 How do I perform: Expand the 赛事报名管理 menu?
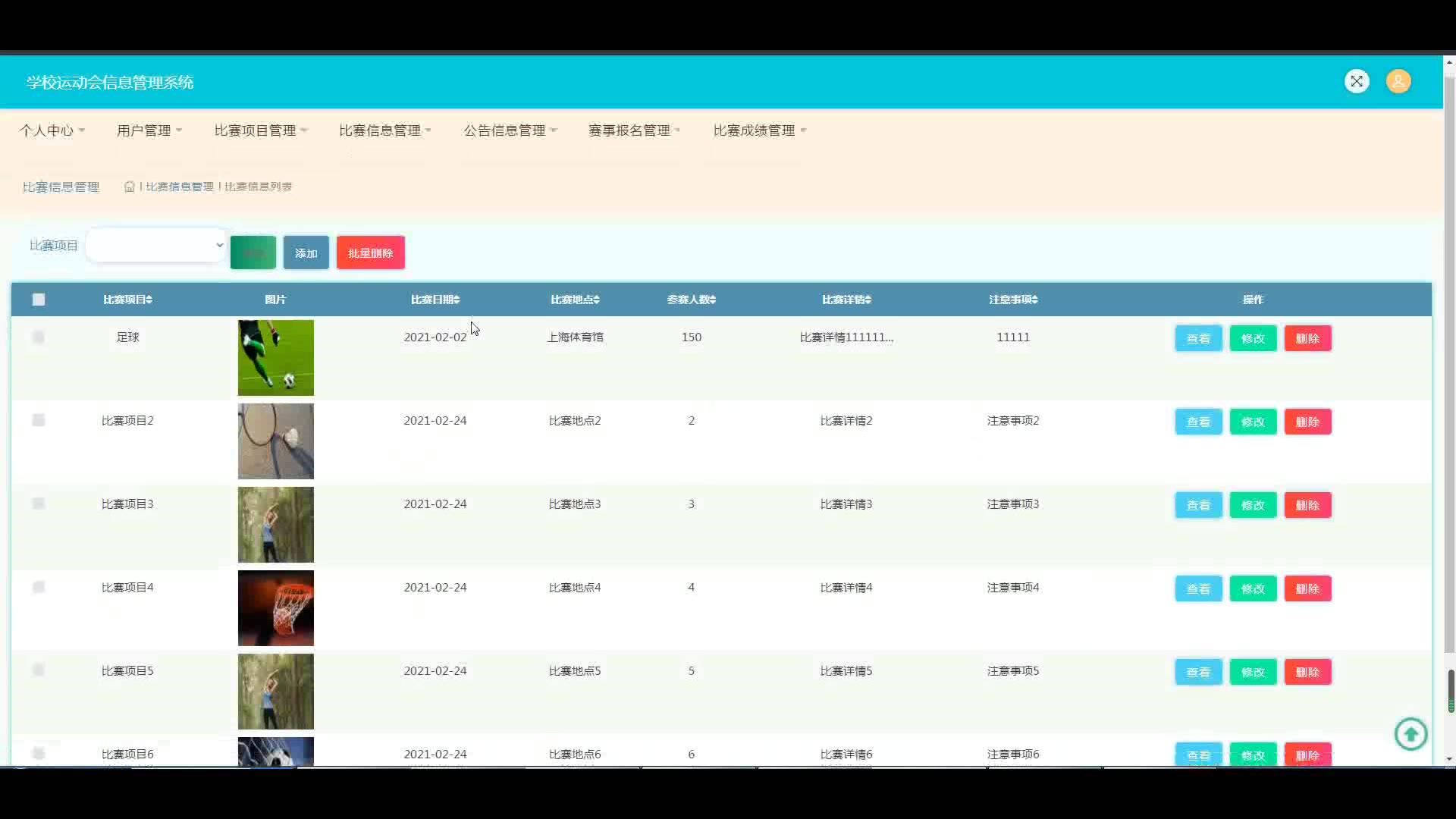[x=635, y=130]
